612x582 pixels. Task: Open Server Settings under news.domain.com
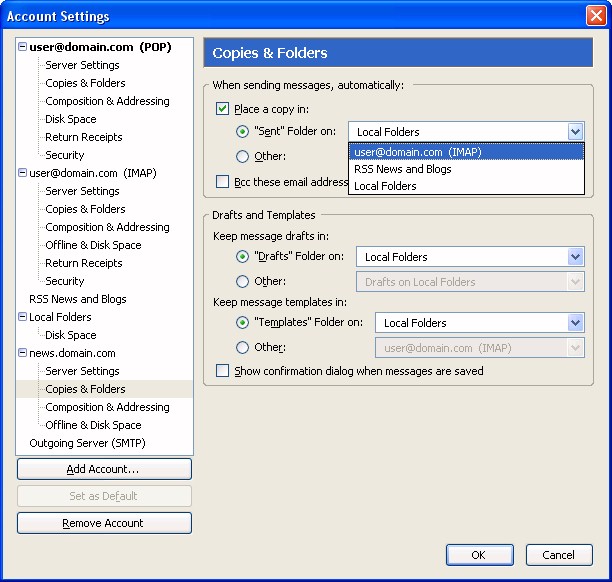pyautogui.click(x=82, y=371)
